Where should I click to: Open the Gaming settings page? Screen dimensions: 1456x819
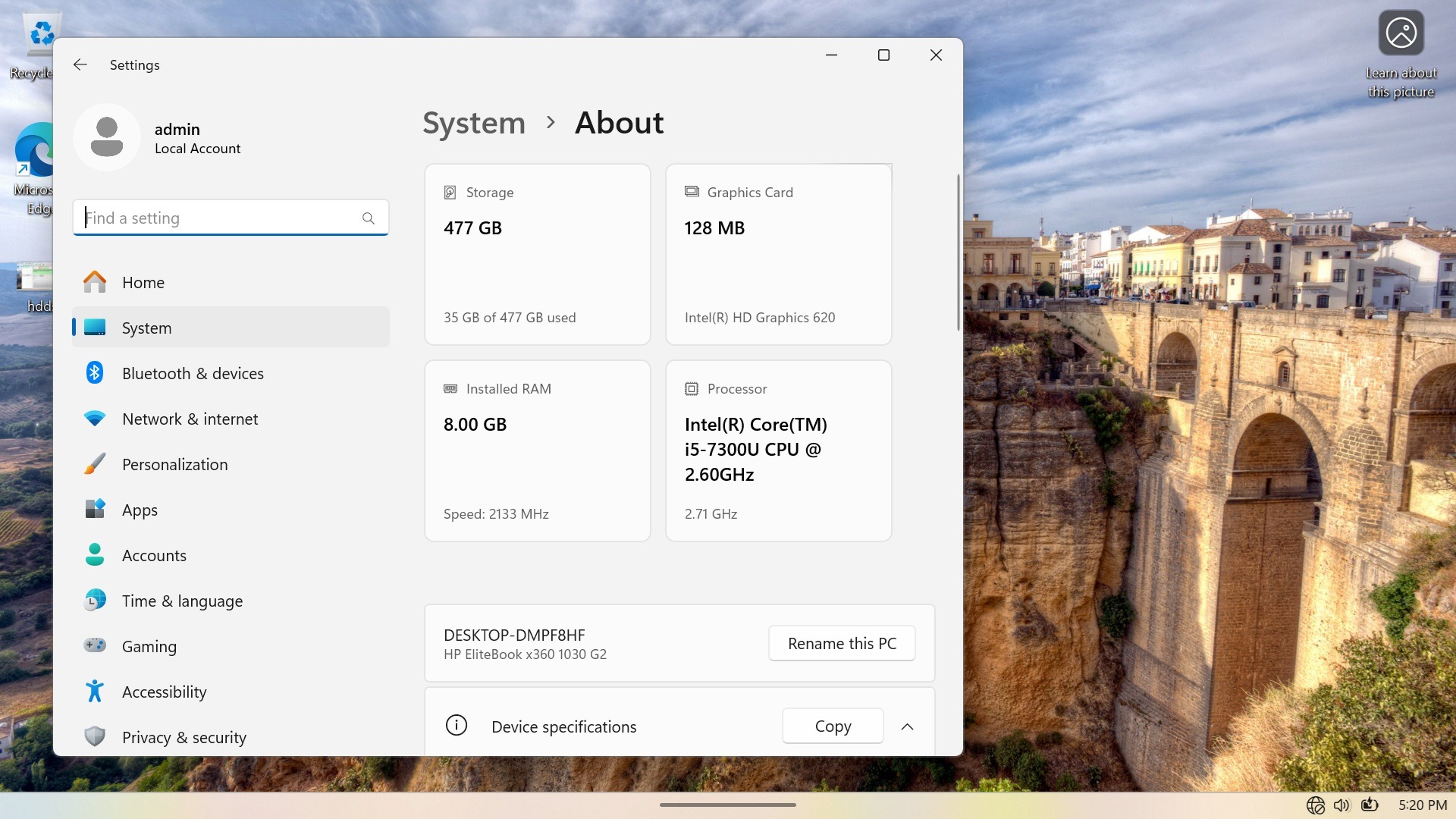[149, 646]
